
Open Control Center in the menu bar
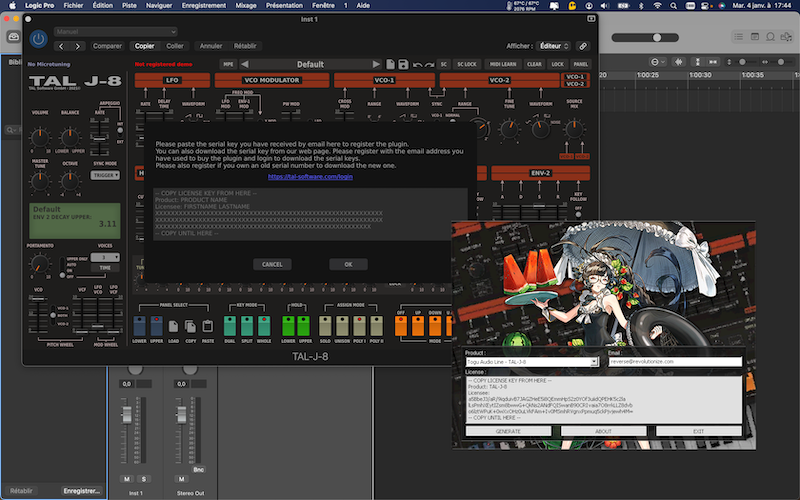(x=705, y=6)
